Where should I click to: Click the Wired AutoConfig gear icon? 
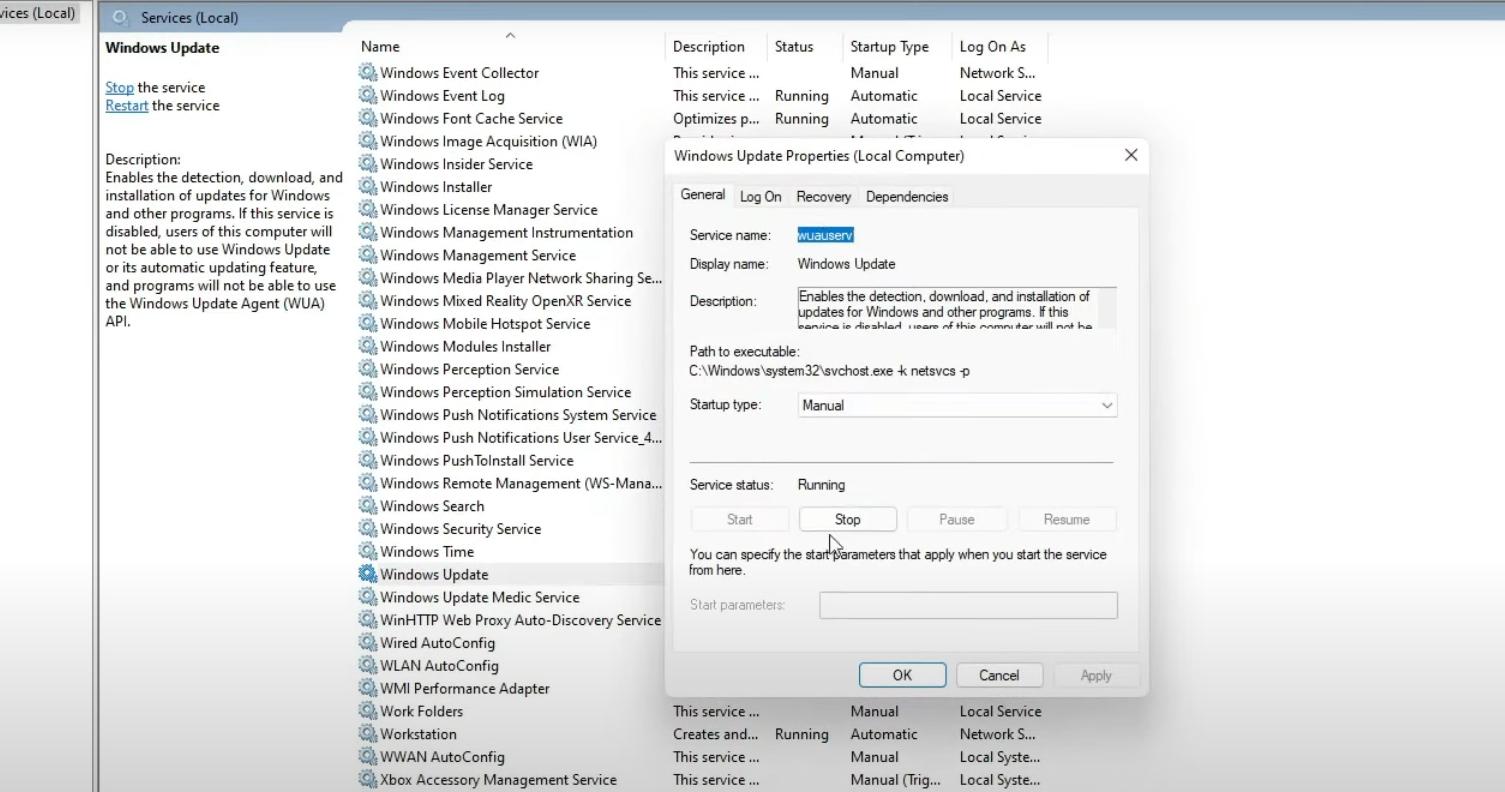point(367,643)
